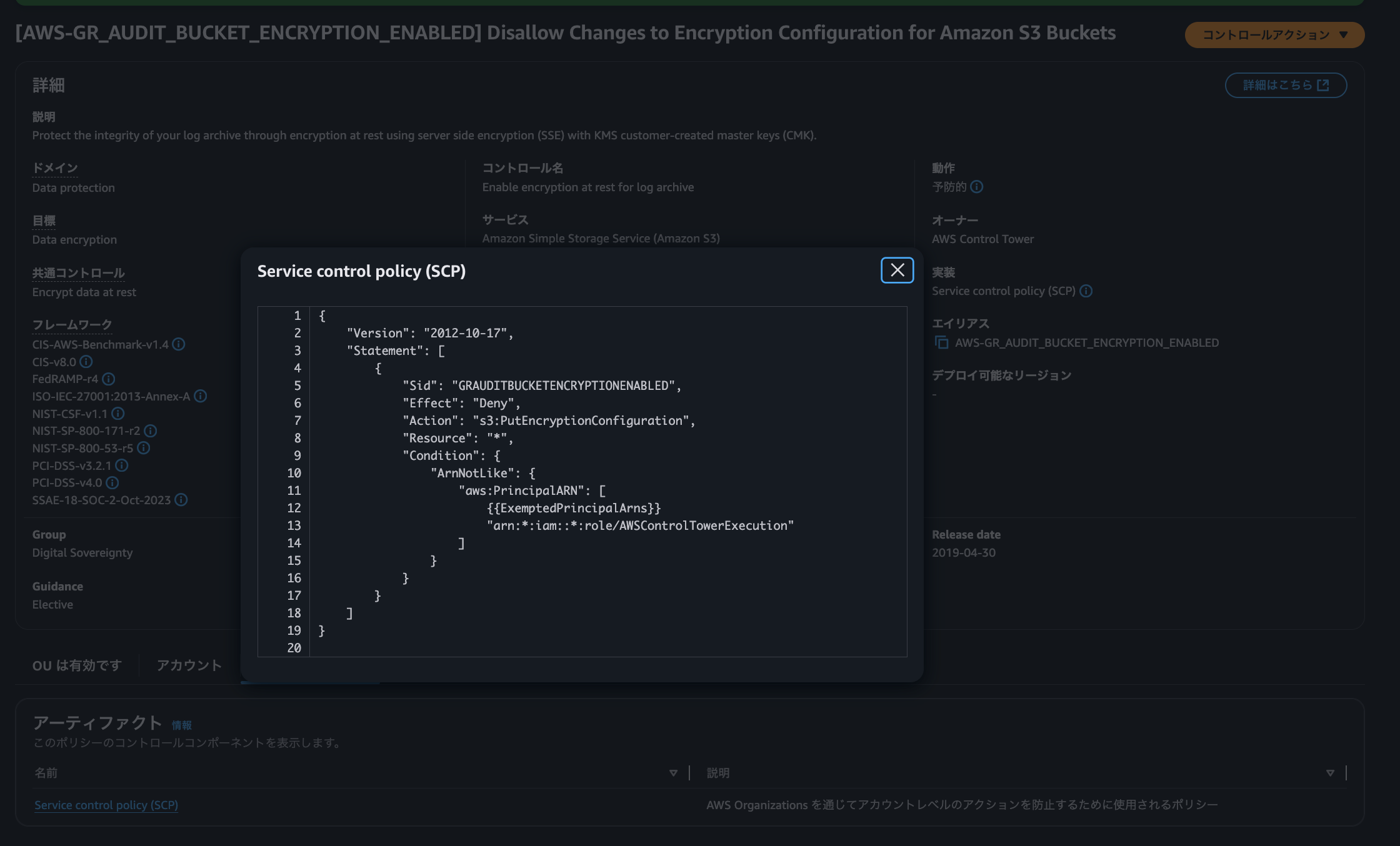This screenshot has width=1400, height=846.
Task: Click the 共通コントロール field label
Action: [x=79, y=273]
